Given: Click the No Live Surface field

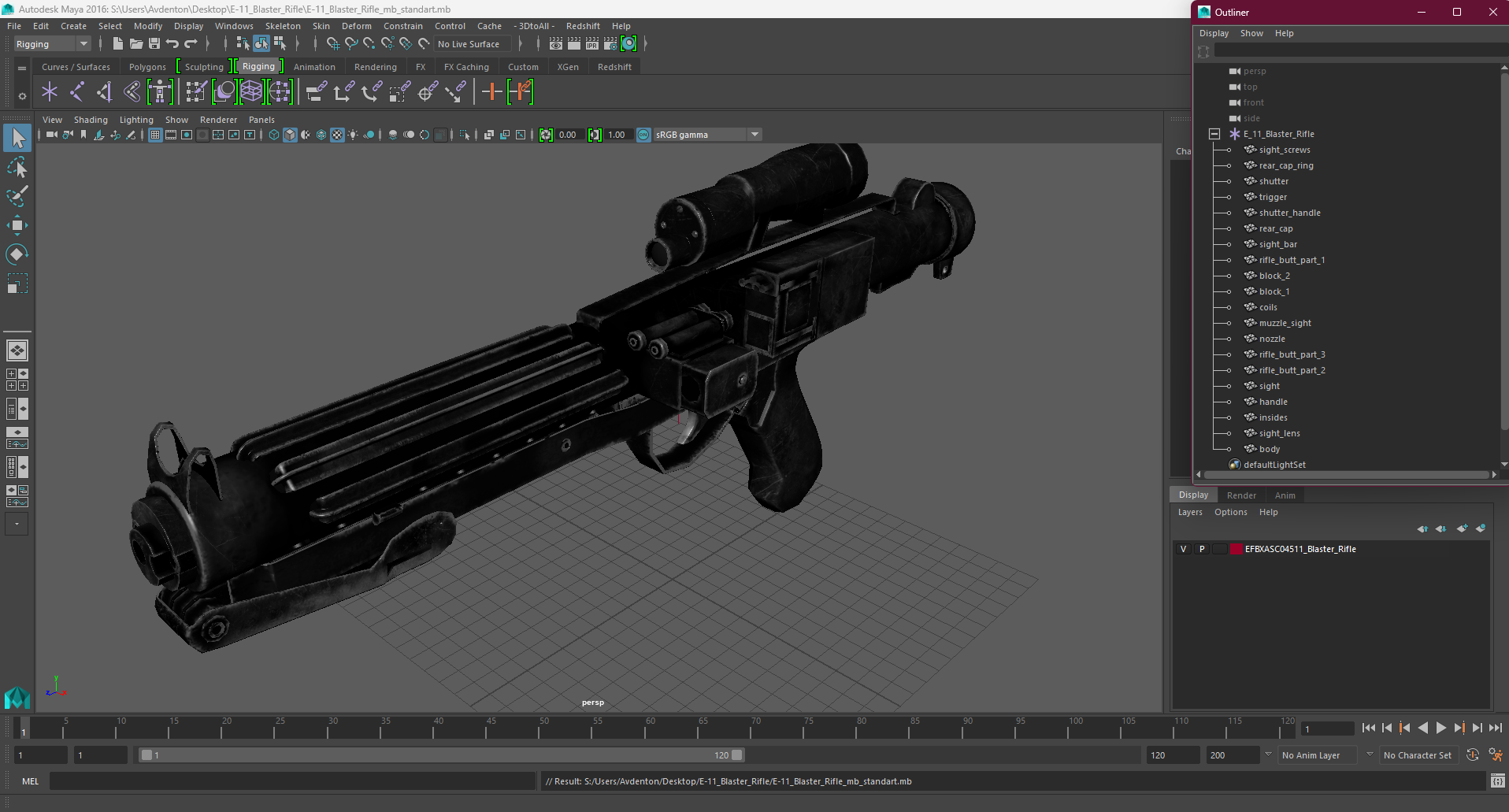Looking at the screenshot, I should pos(472,44).
